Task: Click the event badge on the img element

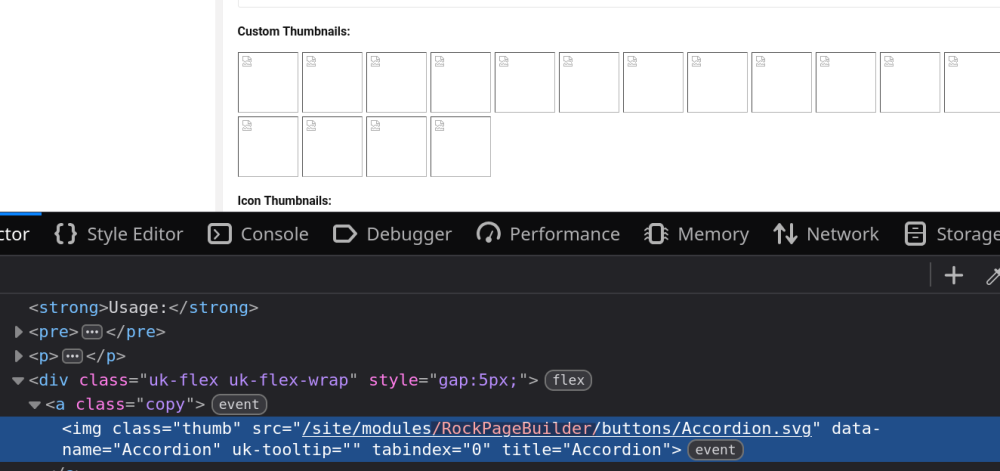Action: (x=716, y=450)
